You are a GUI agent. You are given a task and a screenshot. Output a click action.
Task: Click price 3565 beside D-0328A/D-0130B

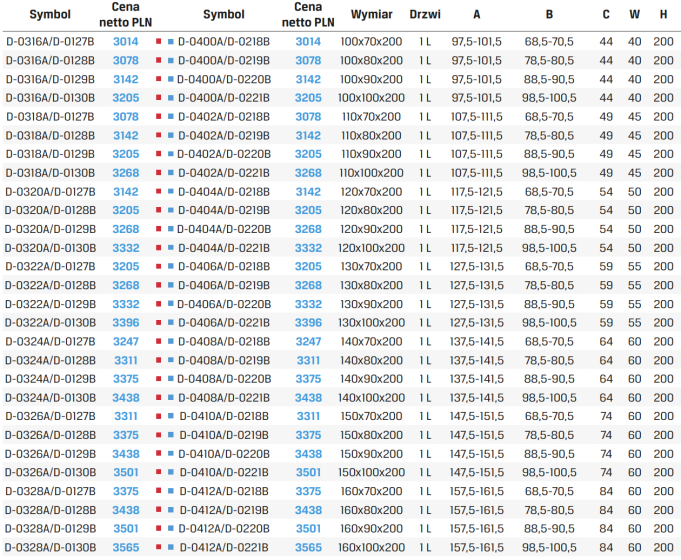126,547
